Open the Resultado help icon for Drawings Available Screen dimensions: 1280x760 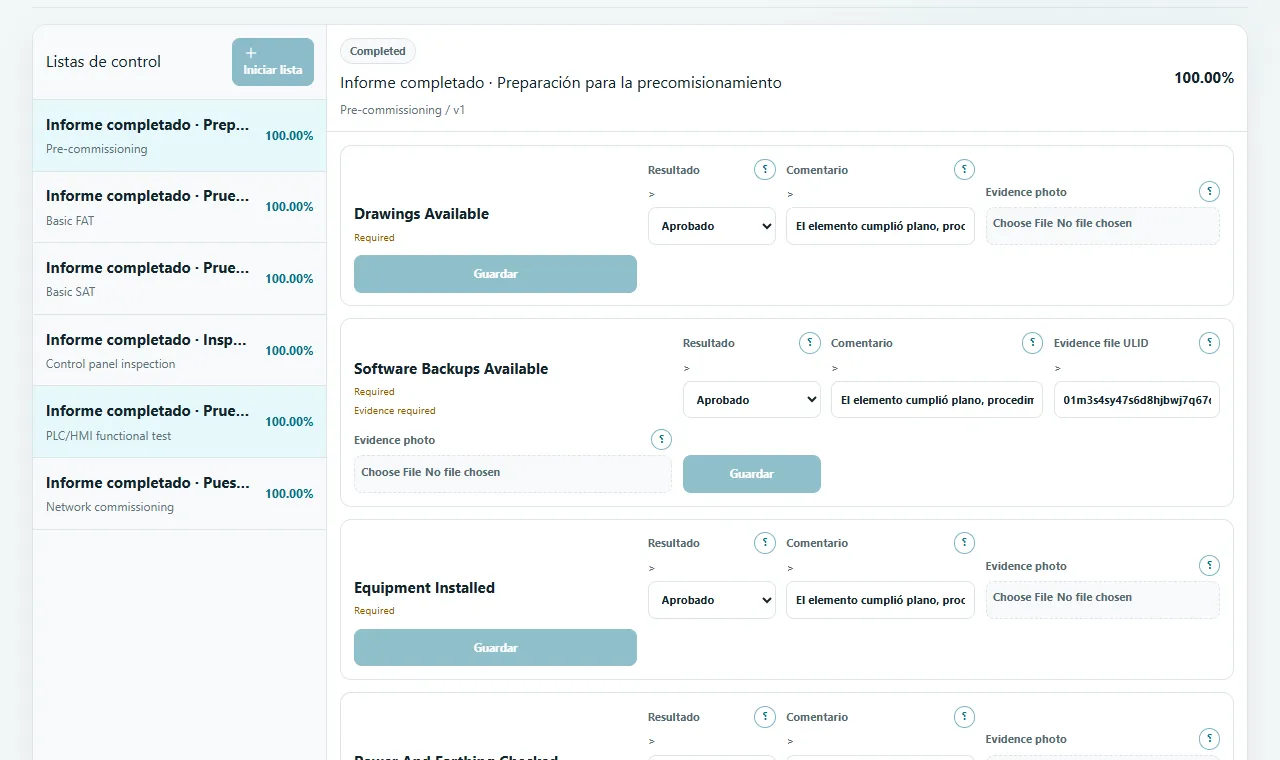click(765, 170)
